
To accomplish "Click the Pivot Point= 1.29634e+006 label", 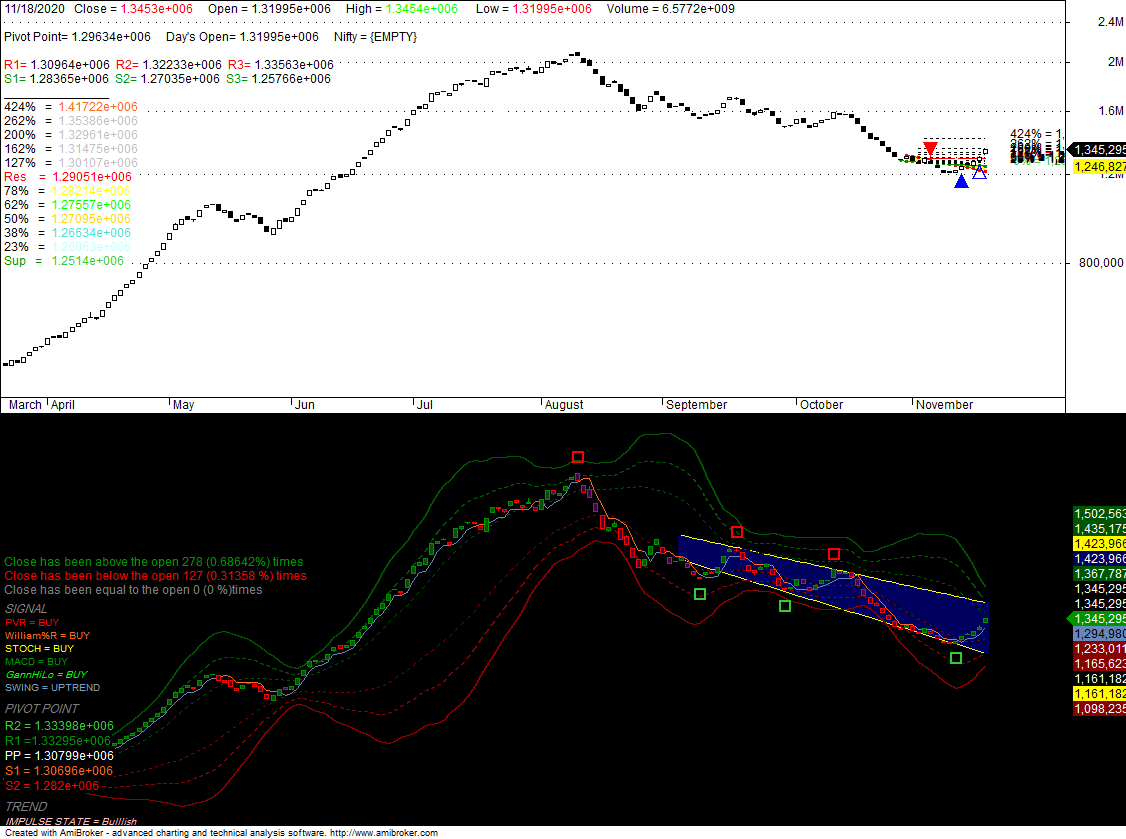I will [78, 37].
